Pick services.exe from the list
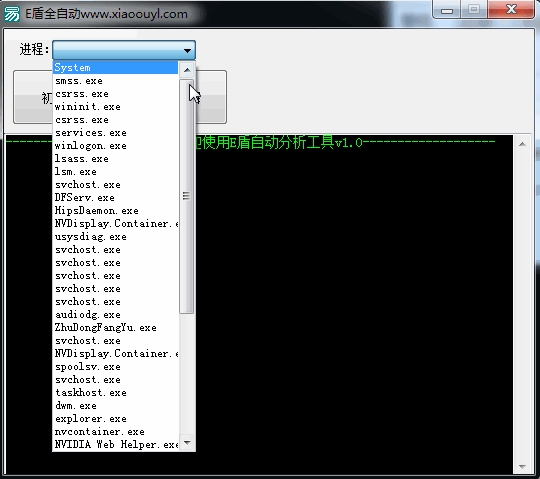 tap(115, 133)
